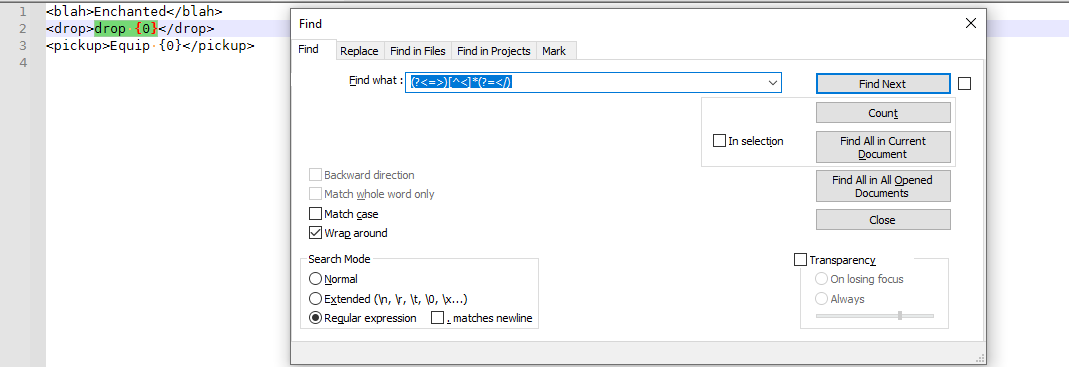This screenshot has width=1069, height=367.
Task: Disable the Wrap around checkbox
Action: pos(315,233)
